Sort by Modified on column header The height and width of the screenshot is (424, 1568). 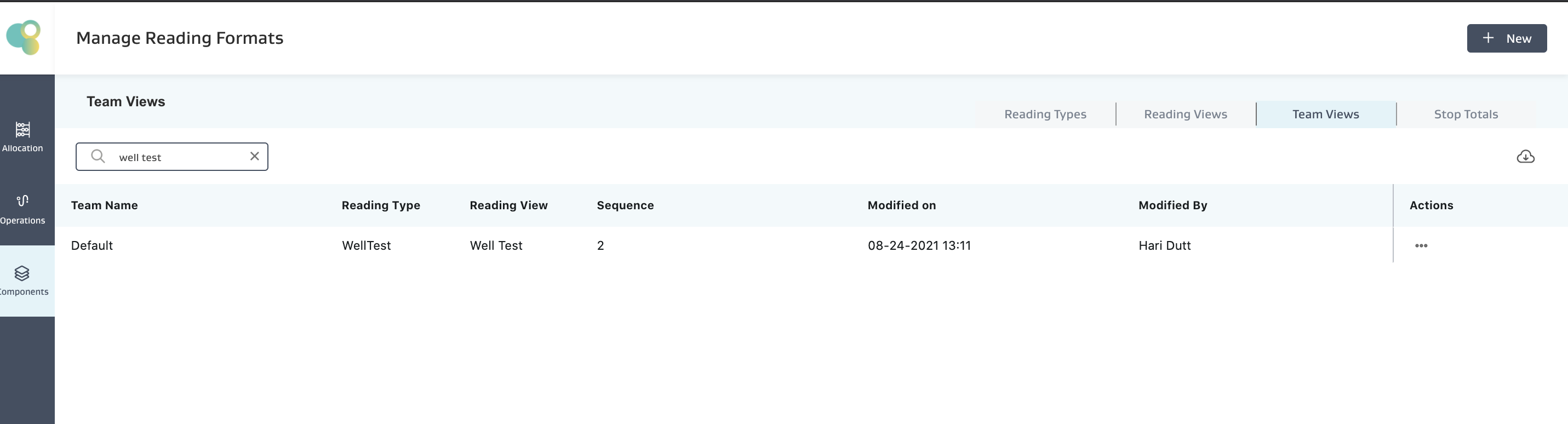point(901,205)
